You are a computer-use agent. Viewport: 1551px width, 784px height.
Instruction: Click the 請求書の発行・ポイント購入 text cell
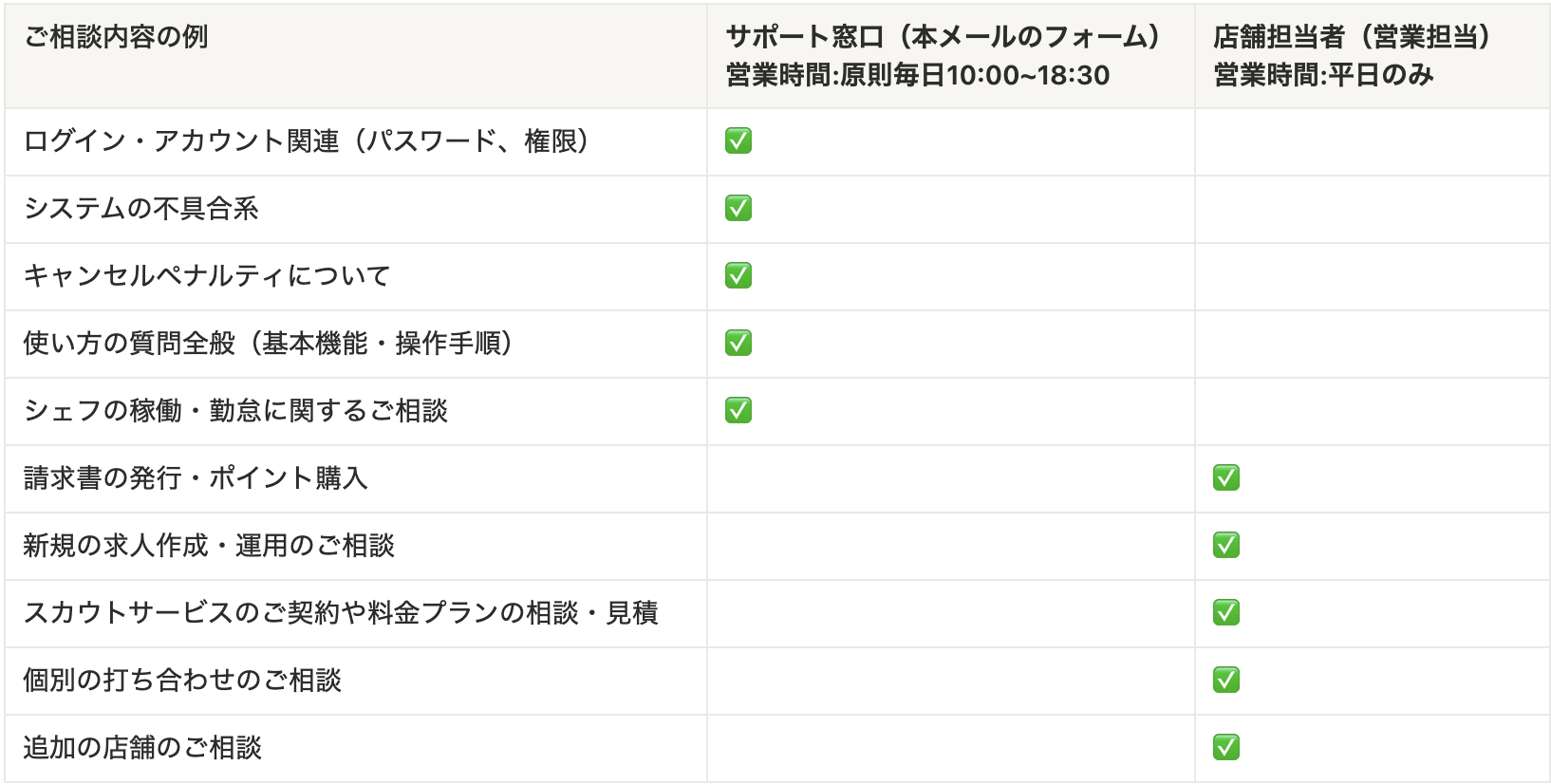click(x=196, y=478)
